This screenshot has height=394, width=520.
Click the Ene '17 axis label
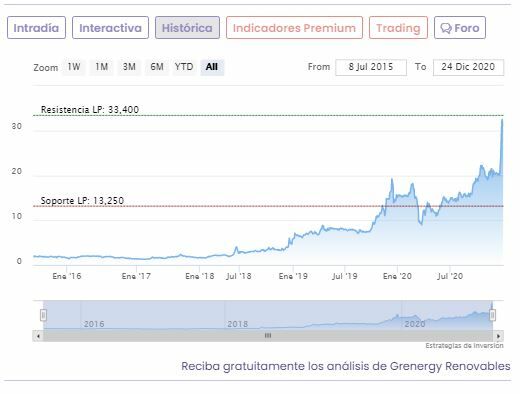pyautogui.click(x=136, y=276)
